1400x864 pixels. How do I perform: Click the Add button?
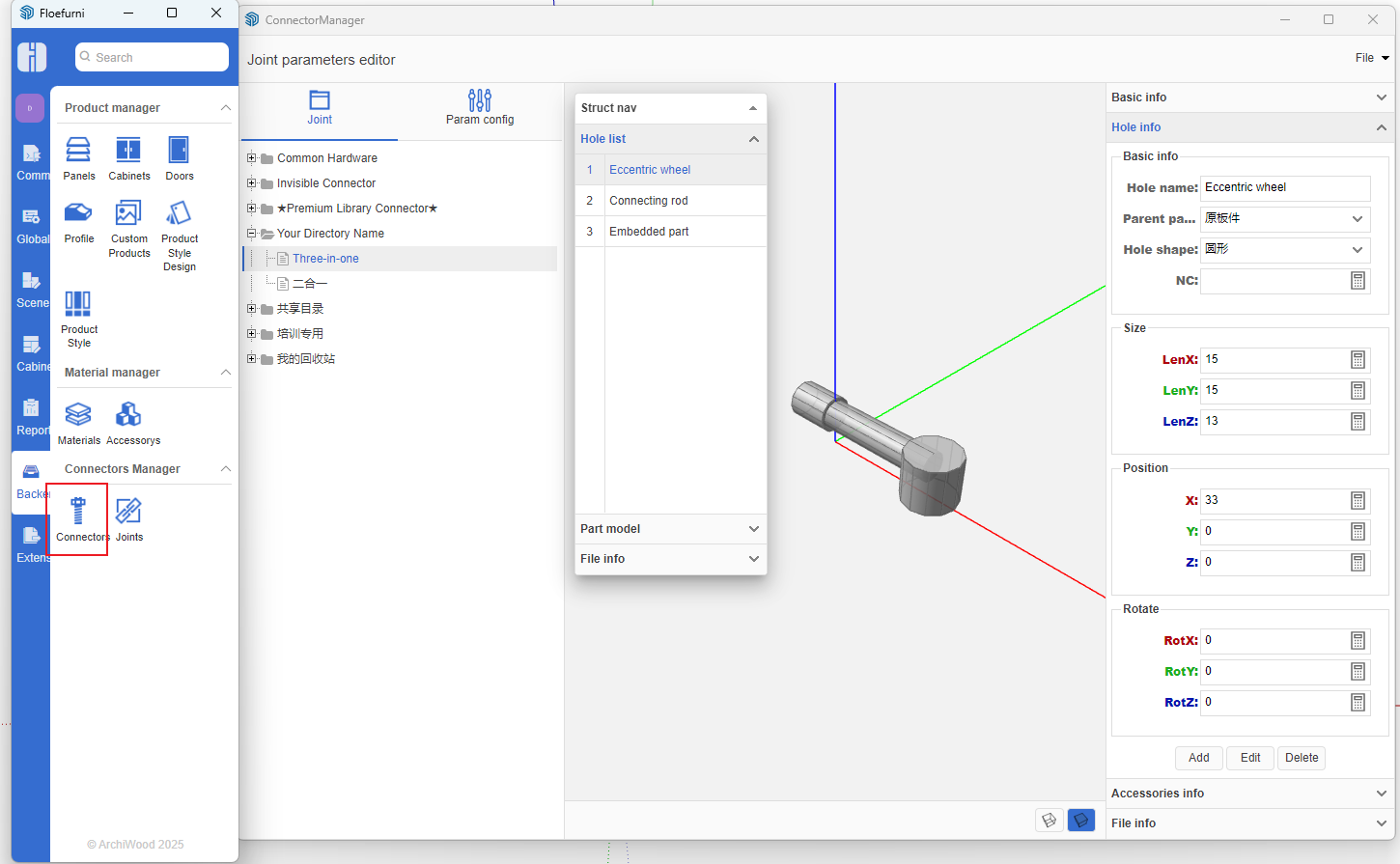pos(1198,758)
